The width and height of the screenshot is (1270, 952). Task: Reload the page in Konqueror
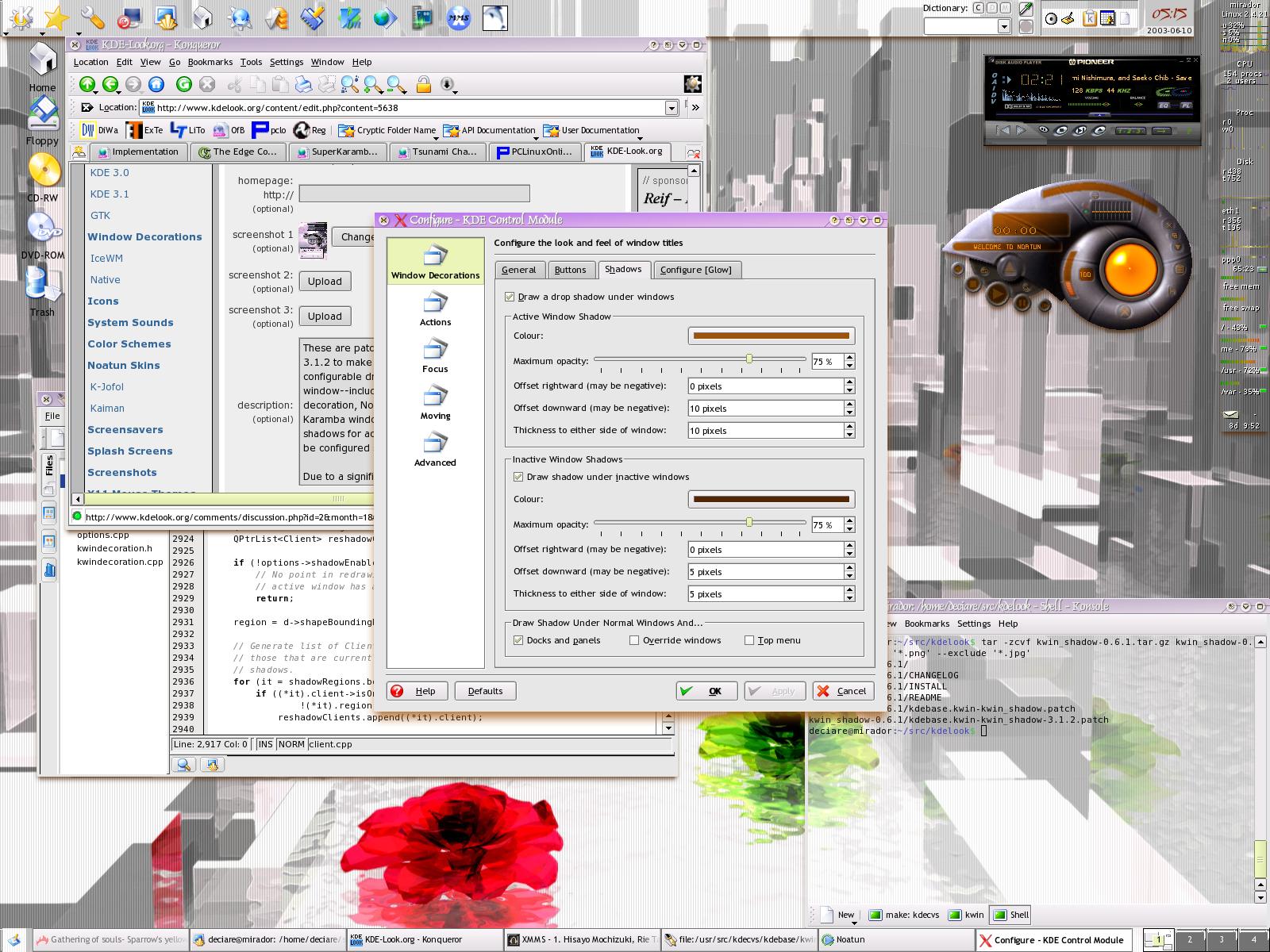(x=184, y=84)
